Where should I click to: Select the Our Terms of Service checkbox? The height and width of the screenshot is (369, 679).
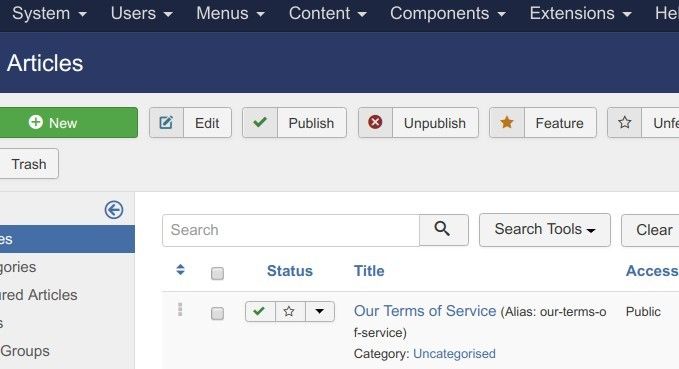point(217,313)
